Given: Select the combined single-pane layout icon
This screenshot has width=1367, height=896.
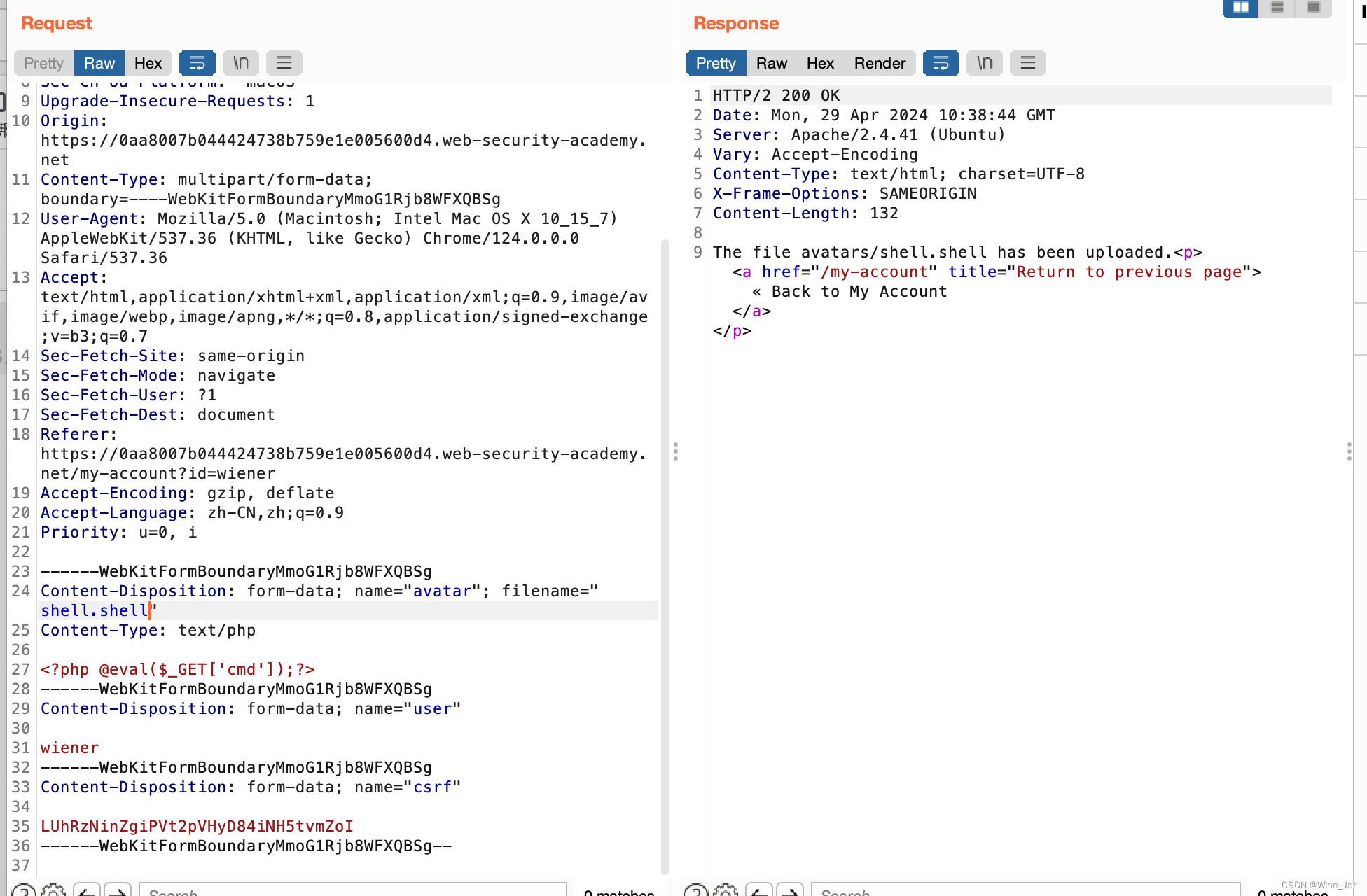Looking at the screenshot, I should (x=1314, y=8).
